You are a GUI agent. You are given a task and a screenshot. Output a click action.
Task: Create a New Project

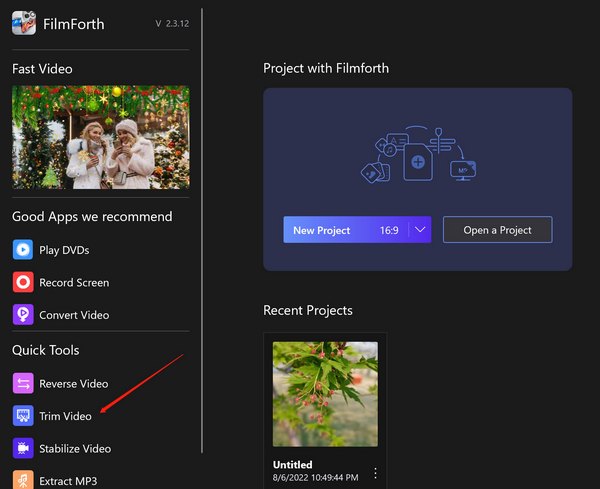point(357,230)
